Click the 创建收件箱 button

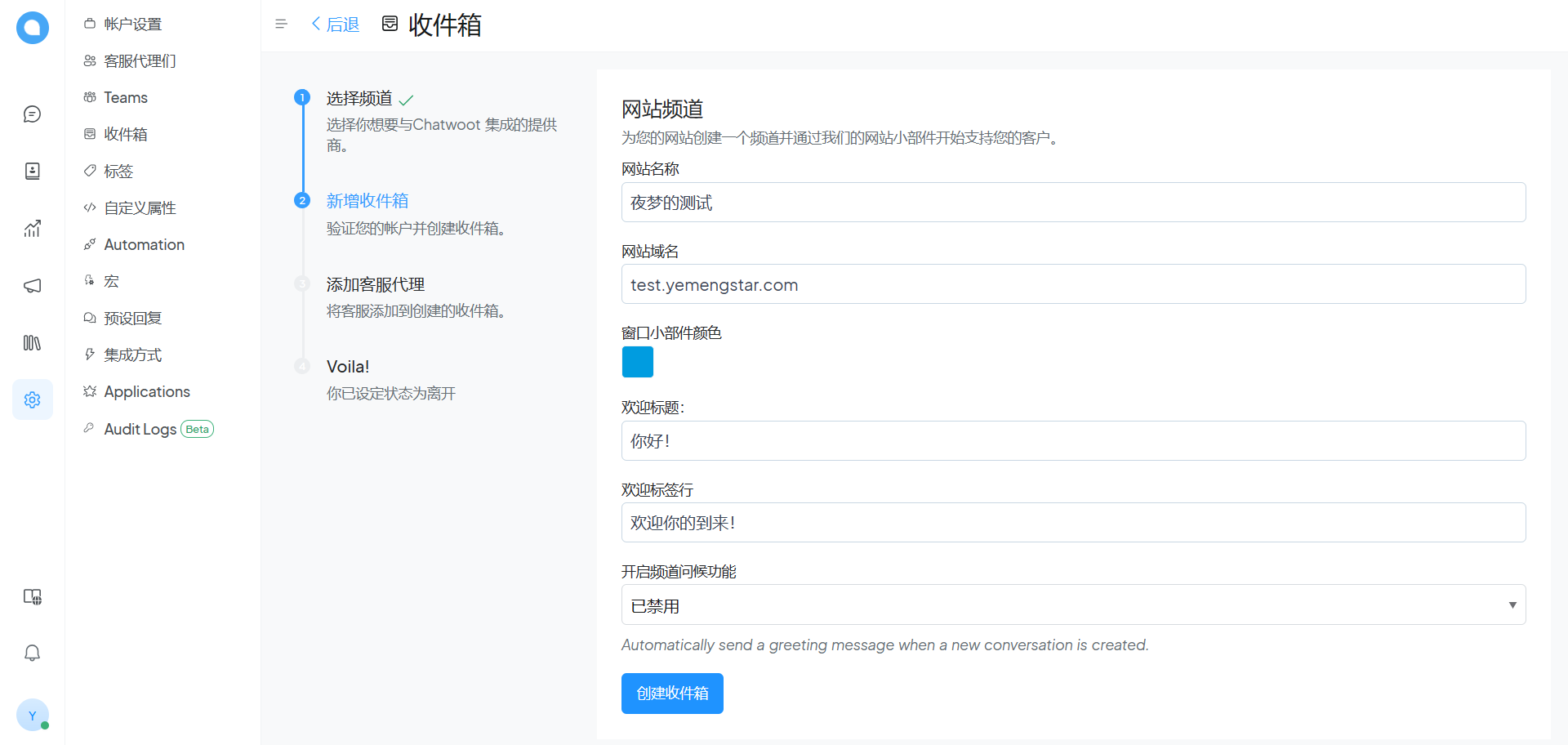point(671,694)
